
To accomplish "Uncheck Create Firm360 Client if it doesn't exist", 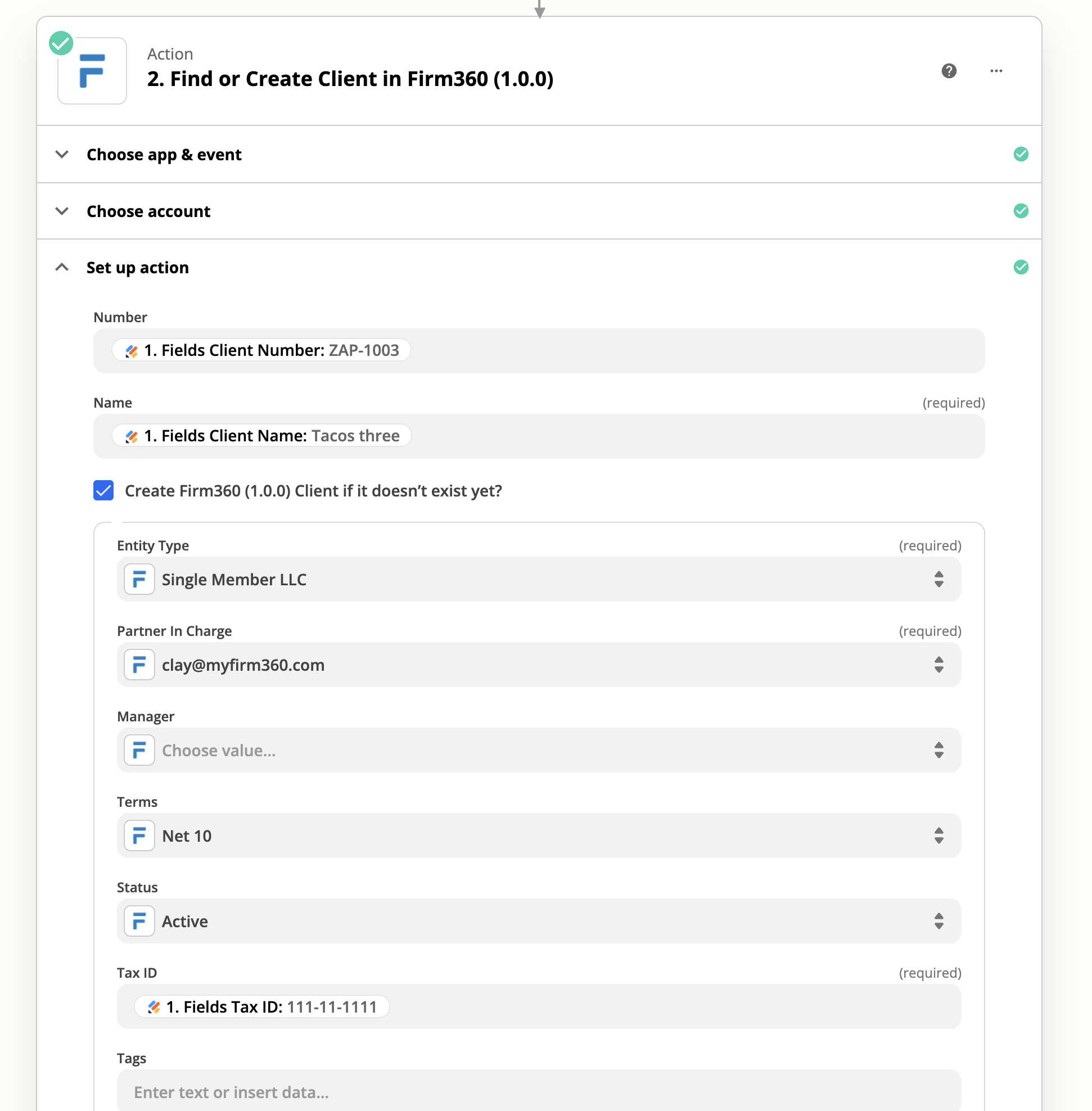I will pyautogui.click(x=104, y=490).
